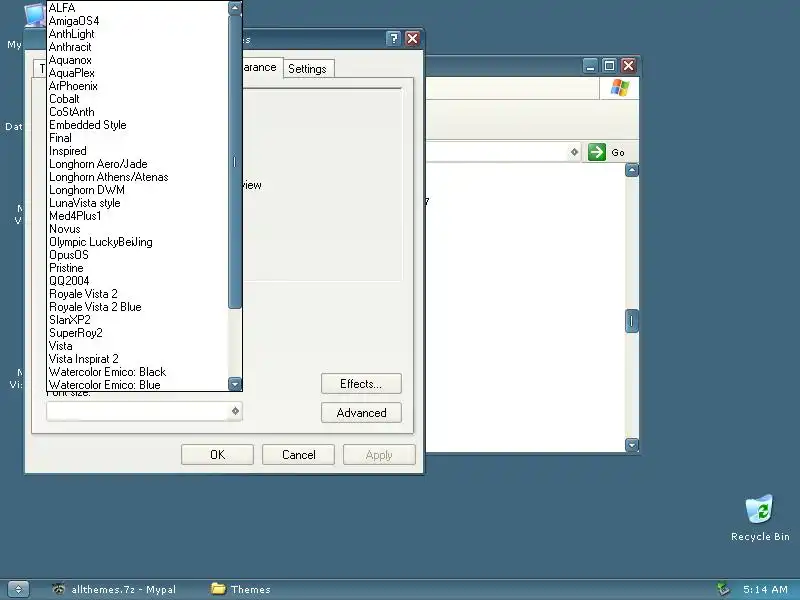Open the Effects... dialog

pyautogui.click(x=361, y=384)
